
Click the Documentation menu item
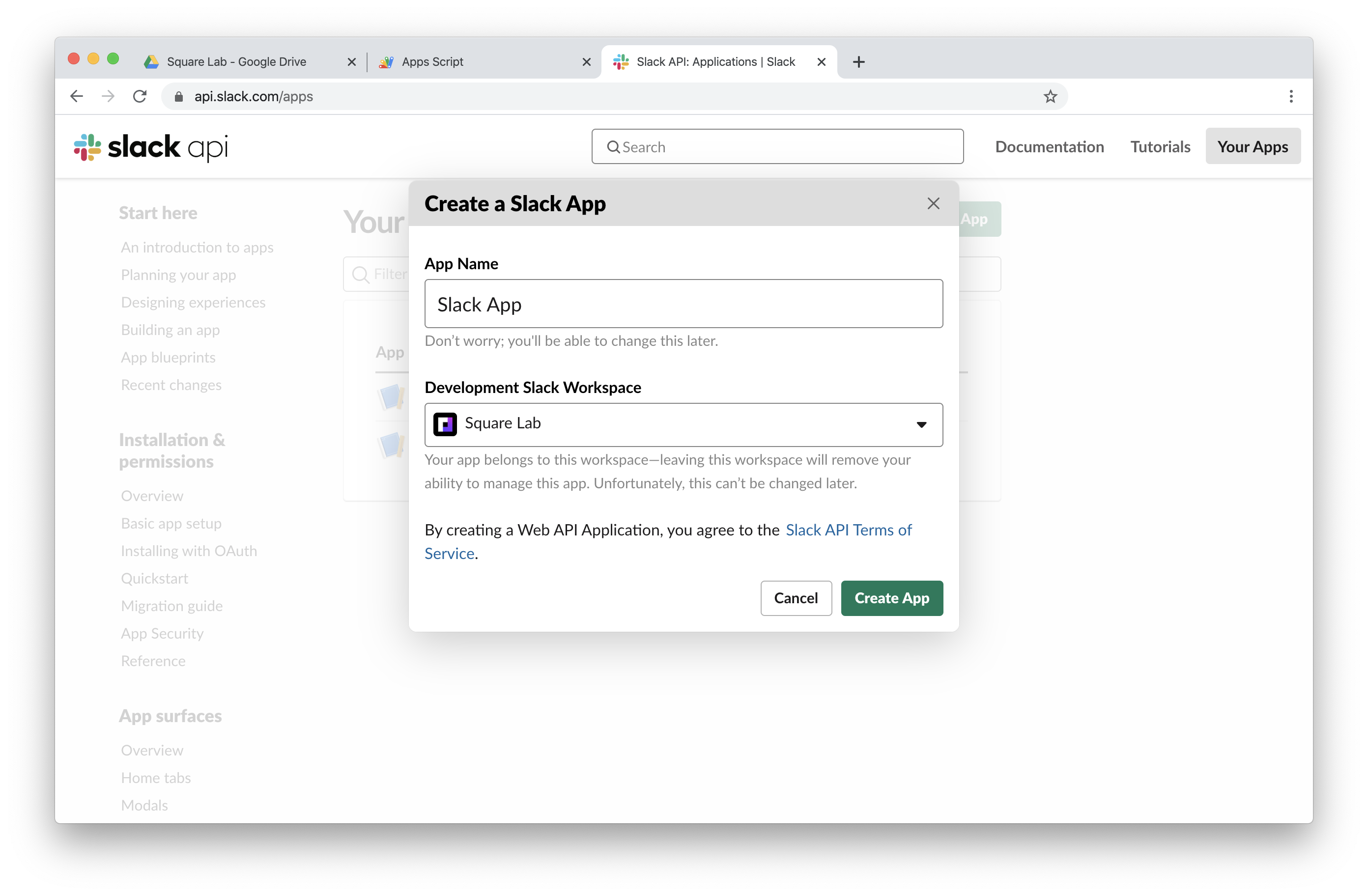coord(1048,146)
